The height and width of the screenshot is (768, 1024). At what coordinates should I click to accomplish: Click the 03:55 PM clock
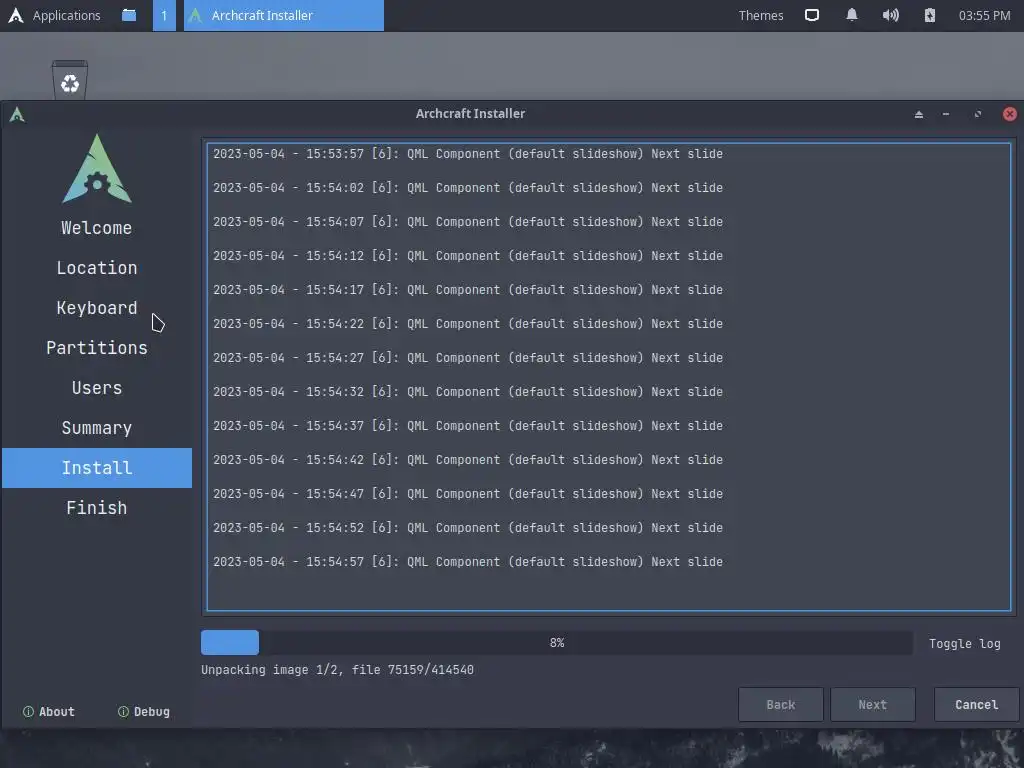984,15
